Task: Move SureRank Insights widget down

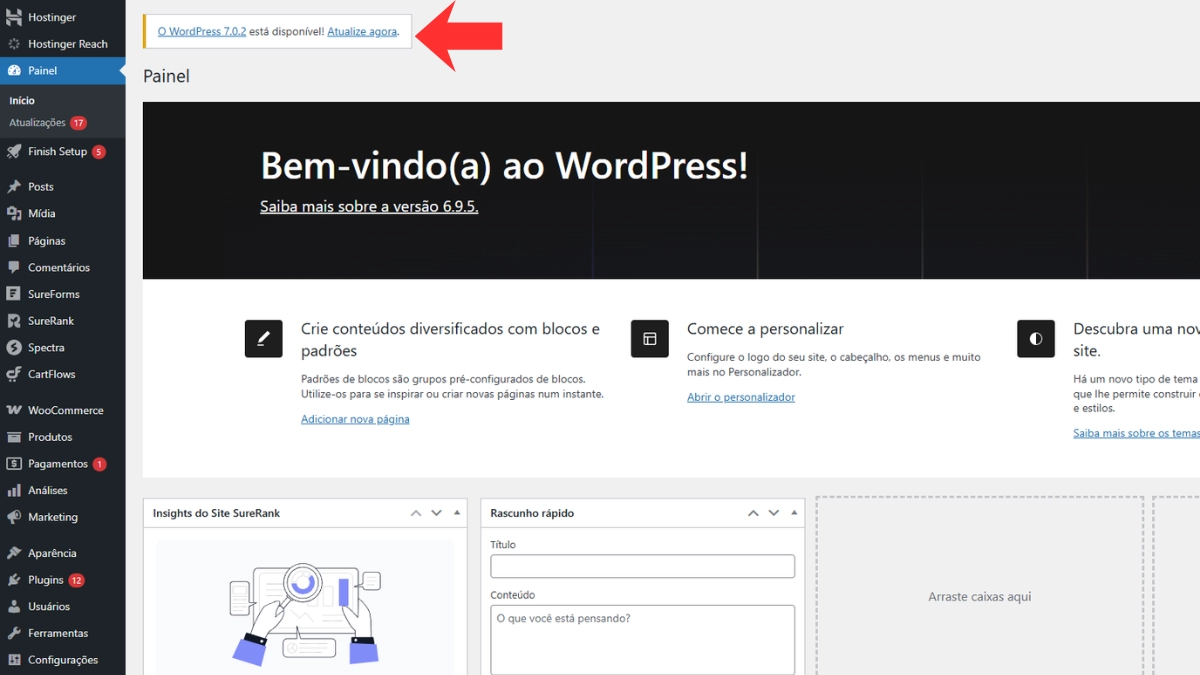Action: [437, 513]
